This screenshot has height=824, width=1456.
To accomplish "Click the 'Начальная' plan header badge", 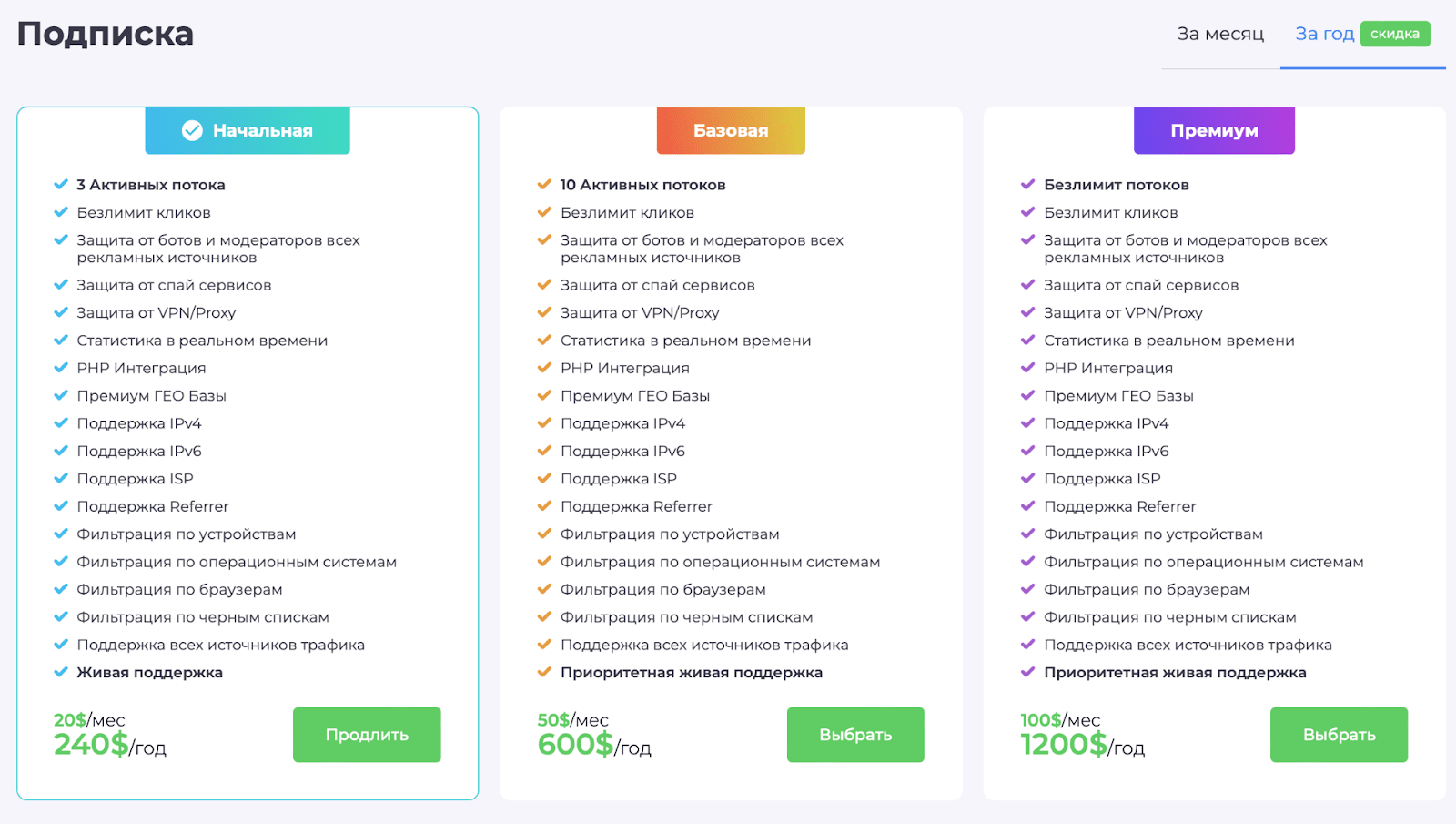I will pos(248,131).
